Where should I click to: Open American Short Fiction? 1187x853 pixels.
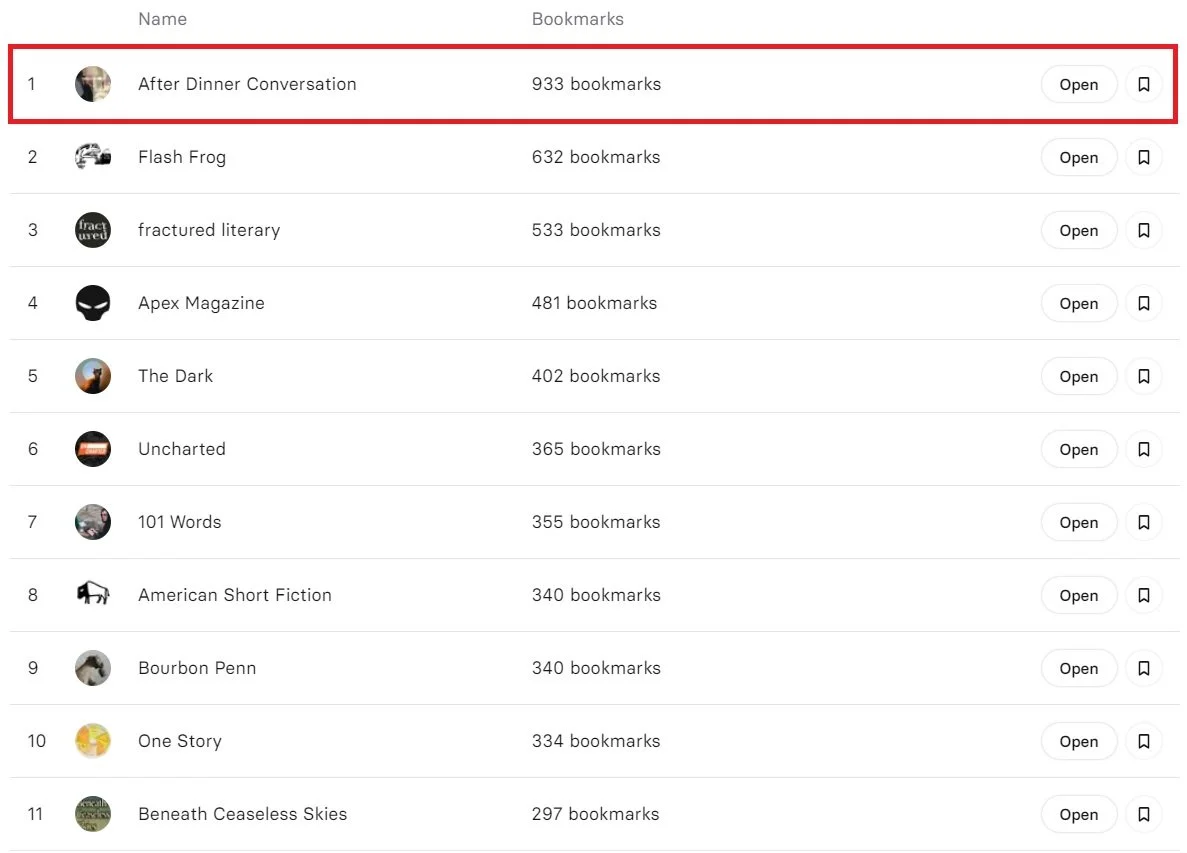pos(1079,596)
